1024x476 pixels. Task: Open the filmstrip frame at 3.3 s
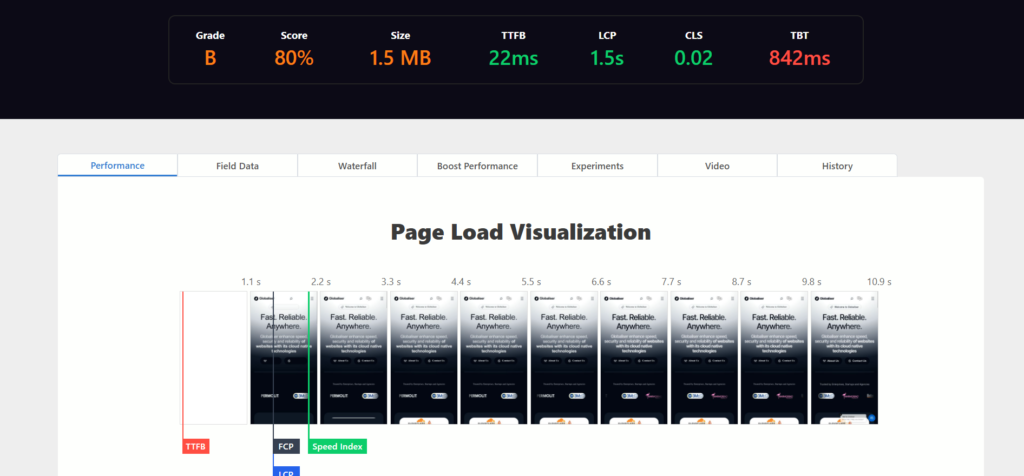tap(353, 357)
